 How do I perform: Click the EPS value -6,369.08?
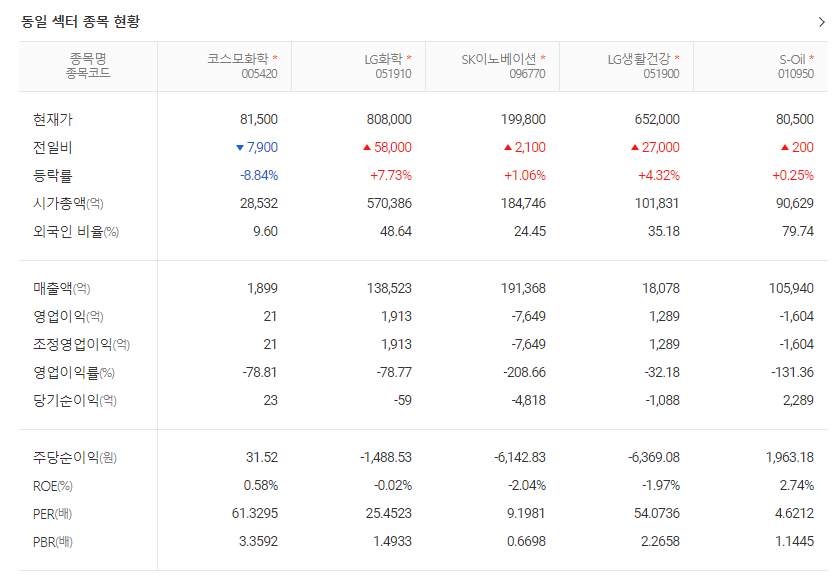(x=654, y=457)
